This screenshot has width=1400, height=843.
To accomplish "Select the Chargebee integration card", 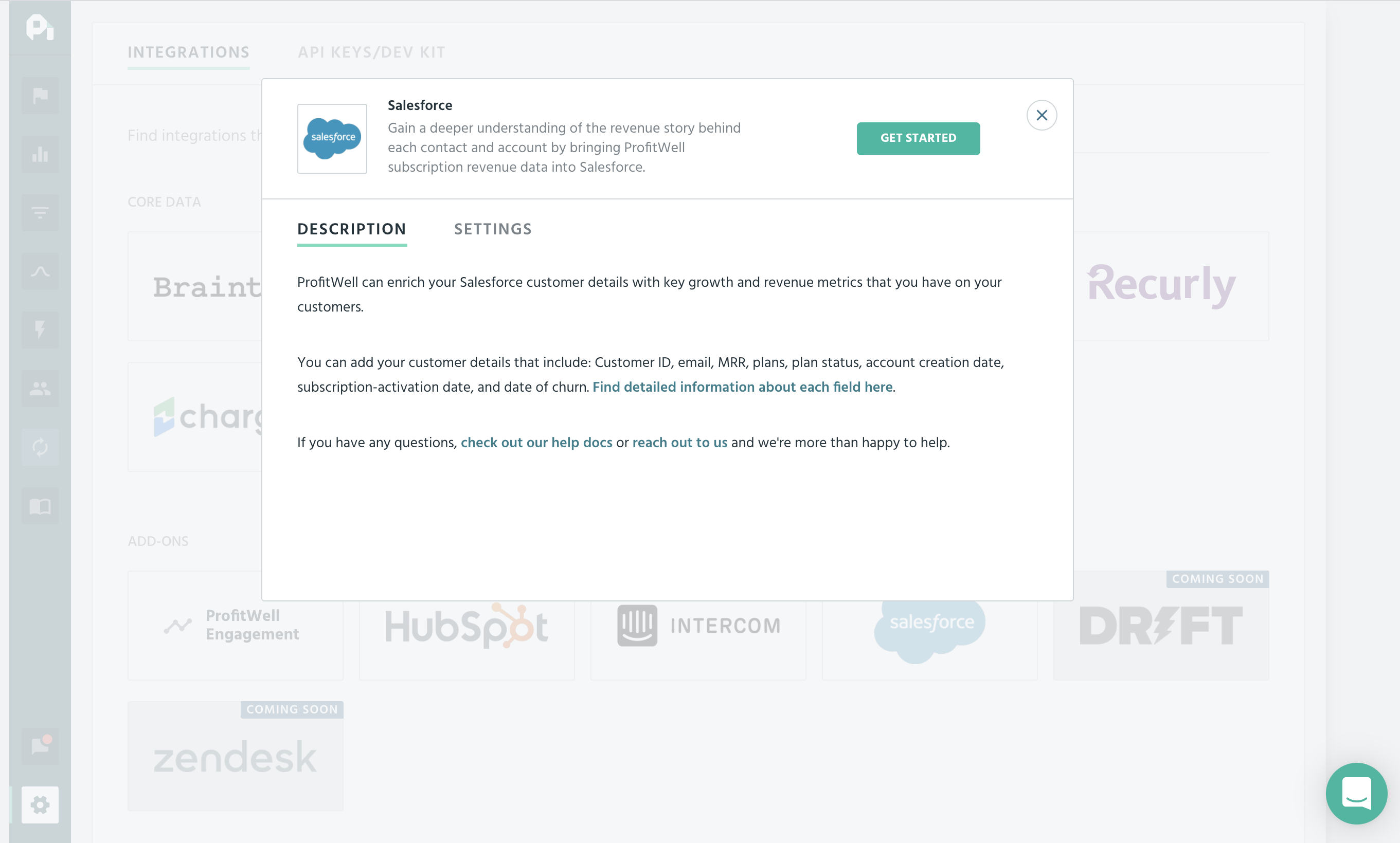I will (x=195, y=417).
